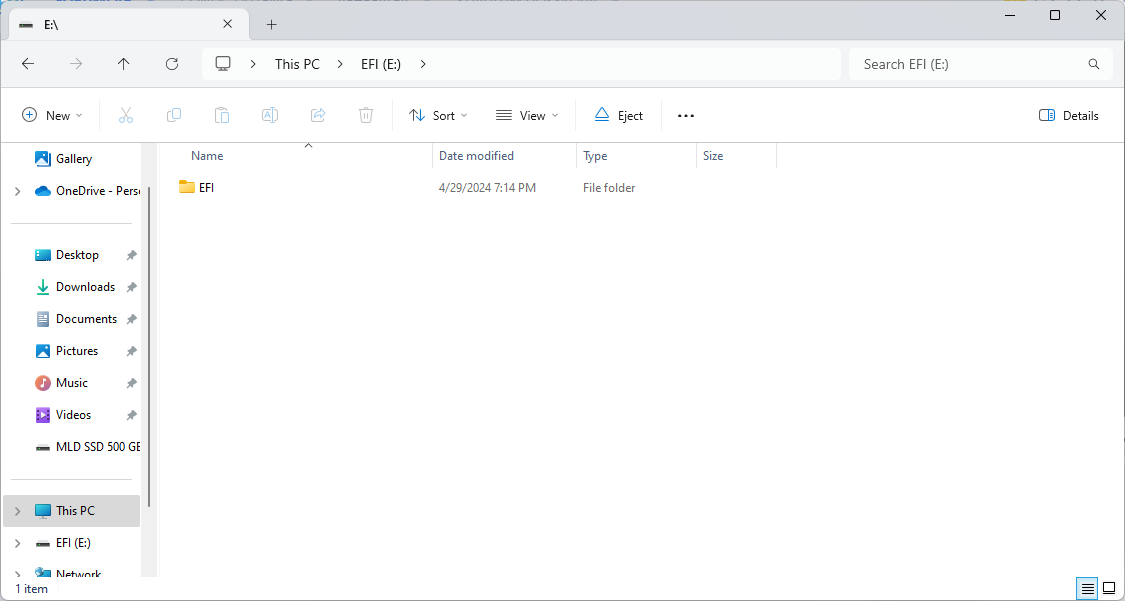Open the New item dropdown

[x=53, y=116]
